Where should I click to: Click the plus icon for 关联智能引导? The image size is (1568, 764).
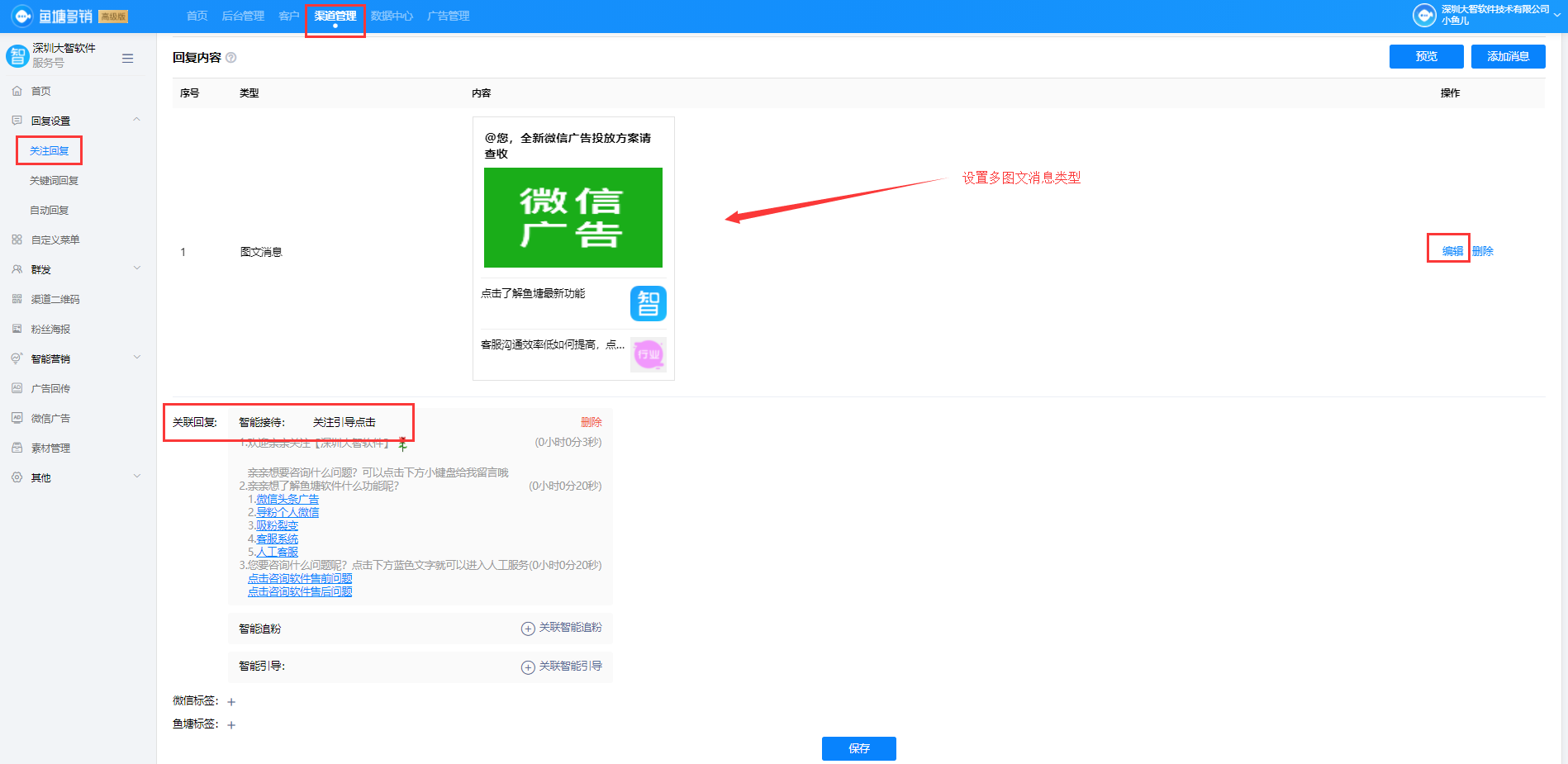pos(528,667)
